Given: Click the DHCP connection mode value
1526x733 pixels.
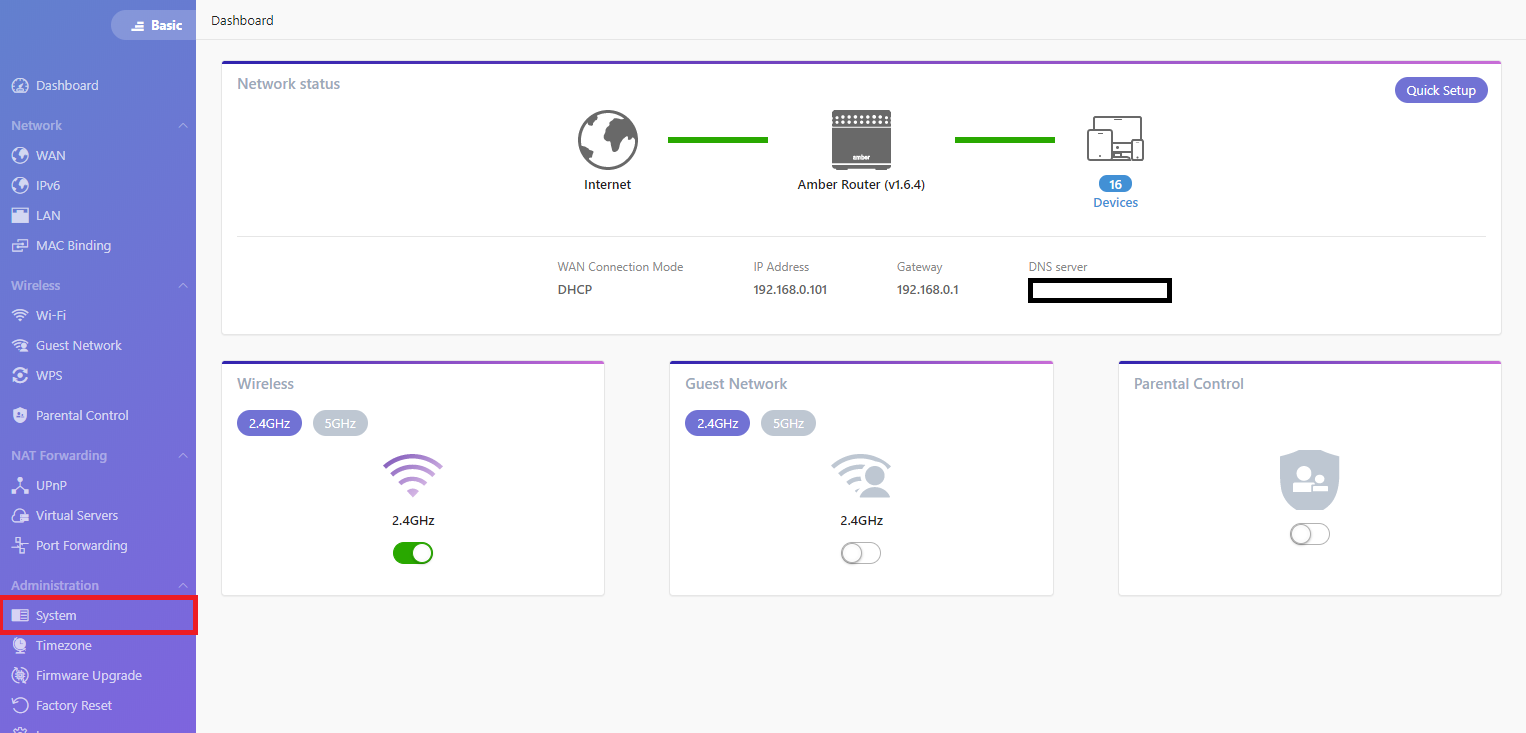Looking at the screenshot, I should point(576,290).
